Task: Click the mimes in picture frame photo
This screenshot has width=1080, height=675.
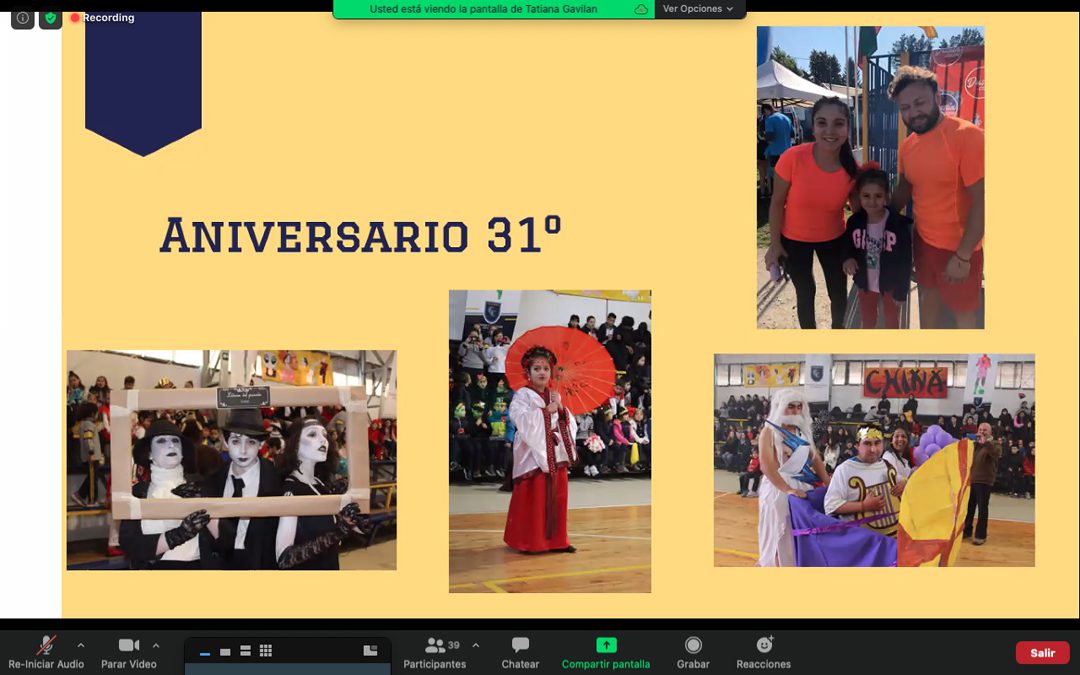Action: coord(231,460)
